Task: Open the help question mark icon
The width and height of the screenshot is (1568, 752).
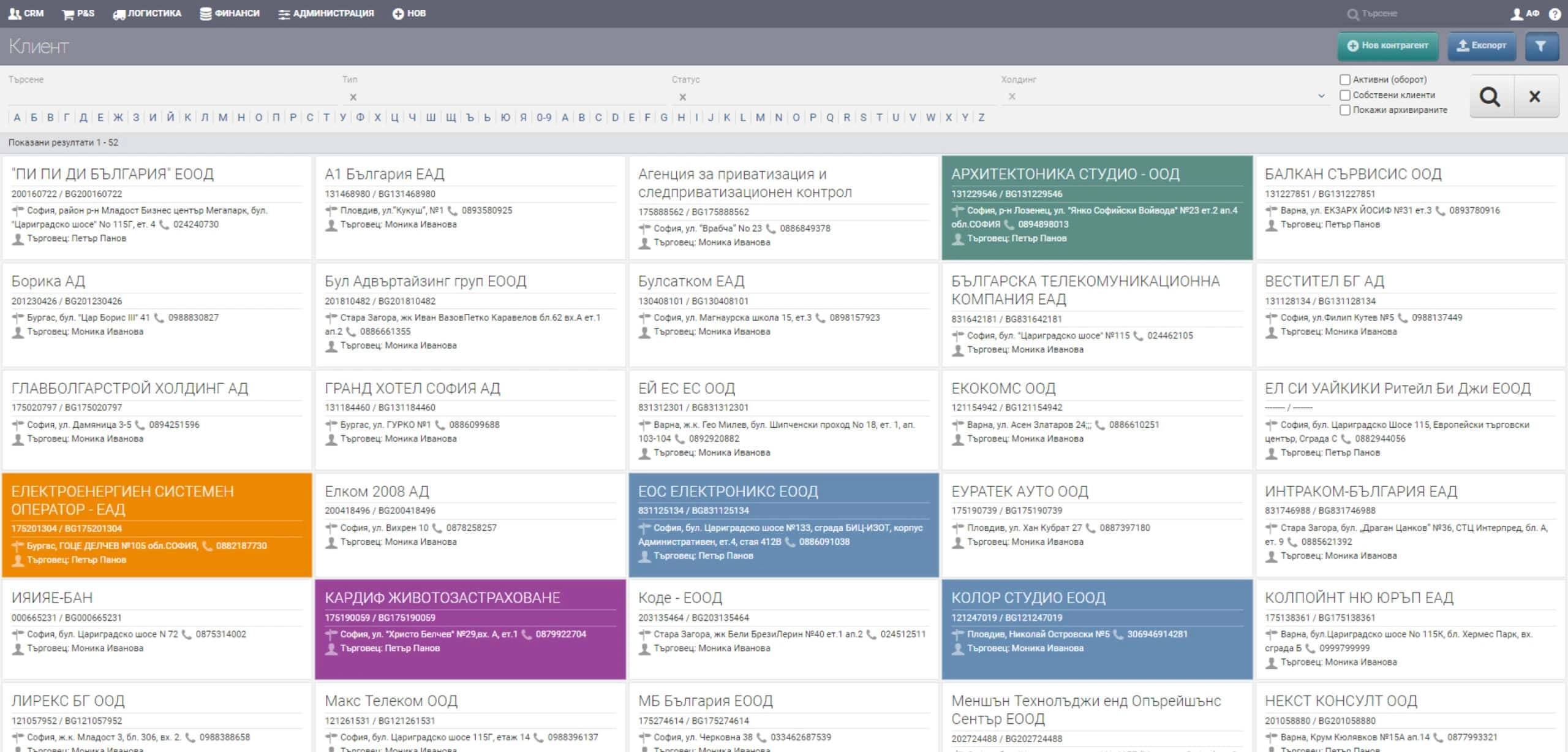Action: 1555,13
